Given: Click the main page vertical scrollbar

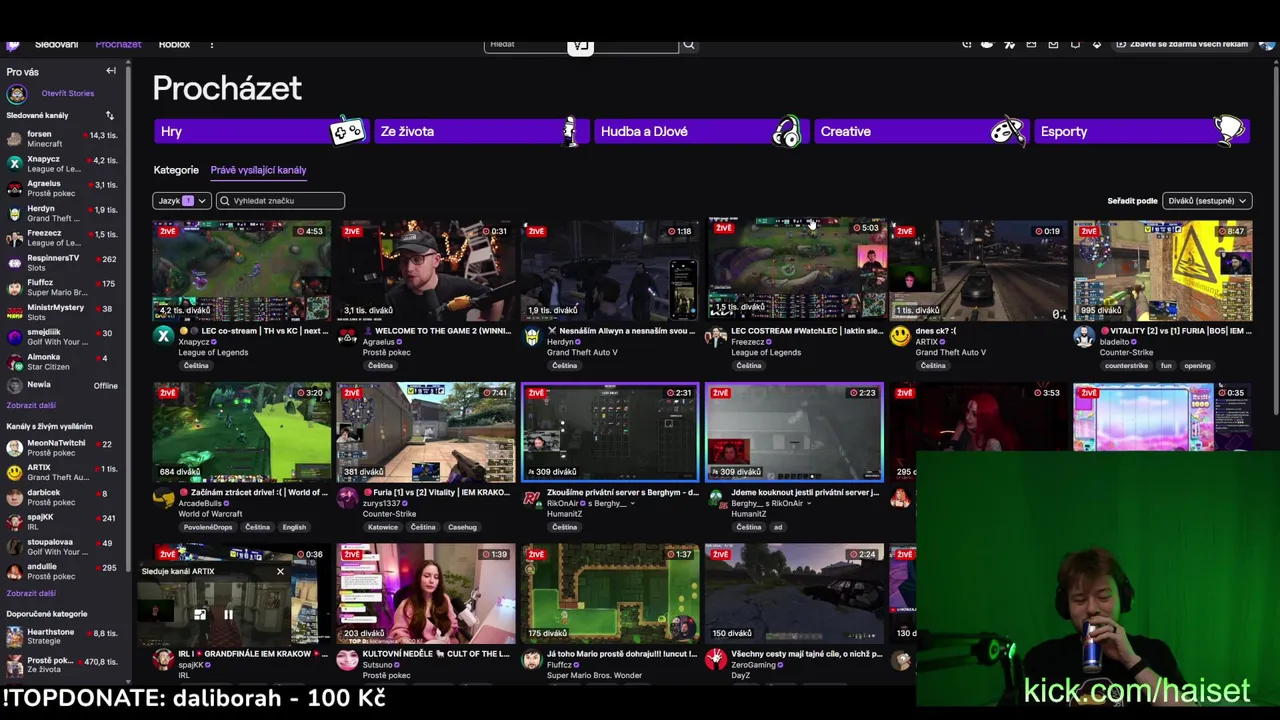Looking at the screenshot, I should (1275, 240).
